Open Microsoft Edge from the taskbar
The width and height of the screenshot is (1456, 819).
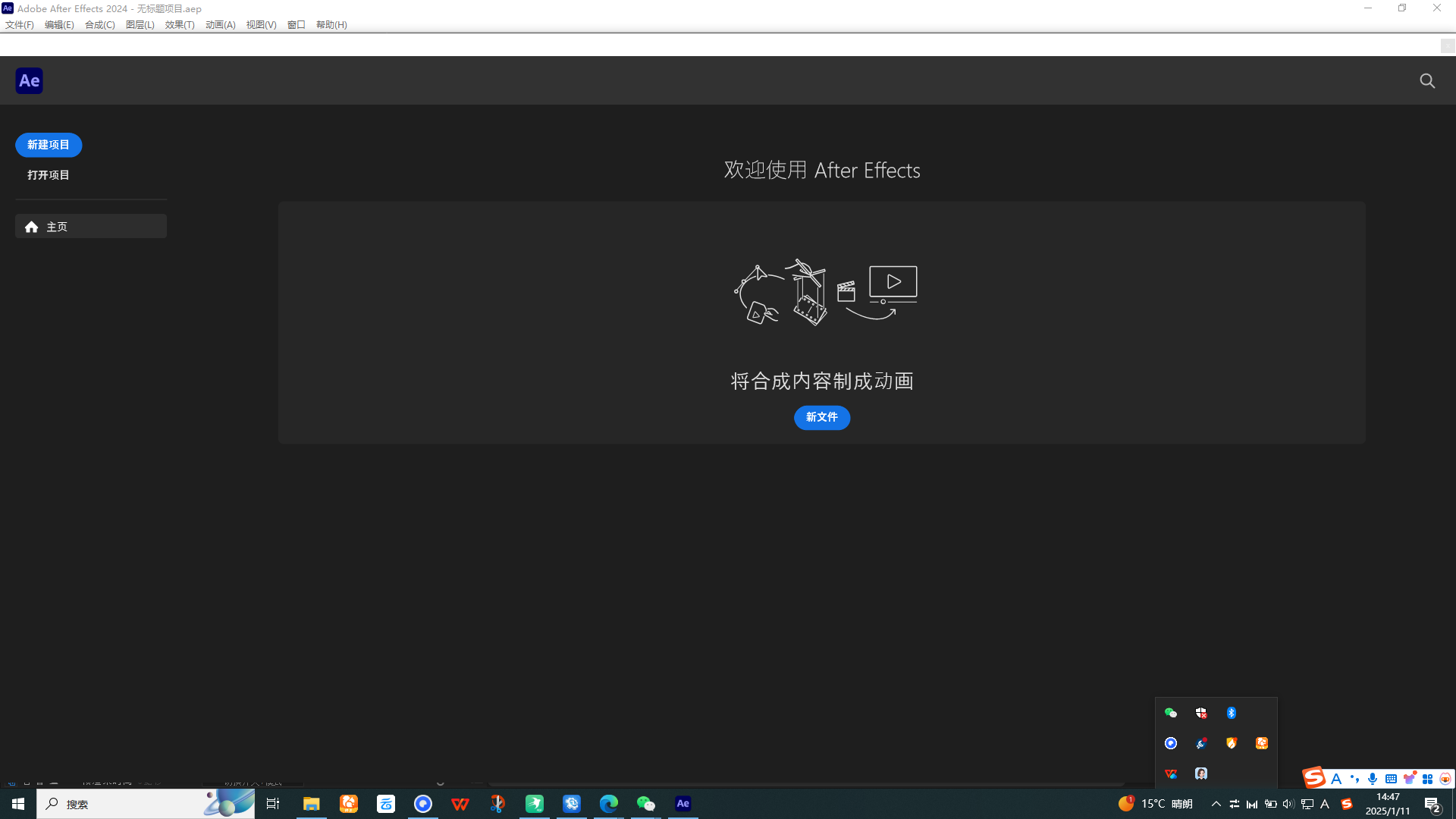609,804
